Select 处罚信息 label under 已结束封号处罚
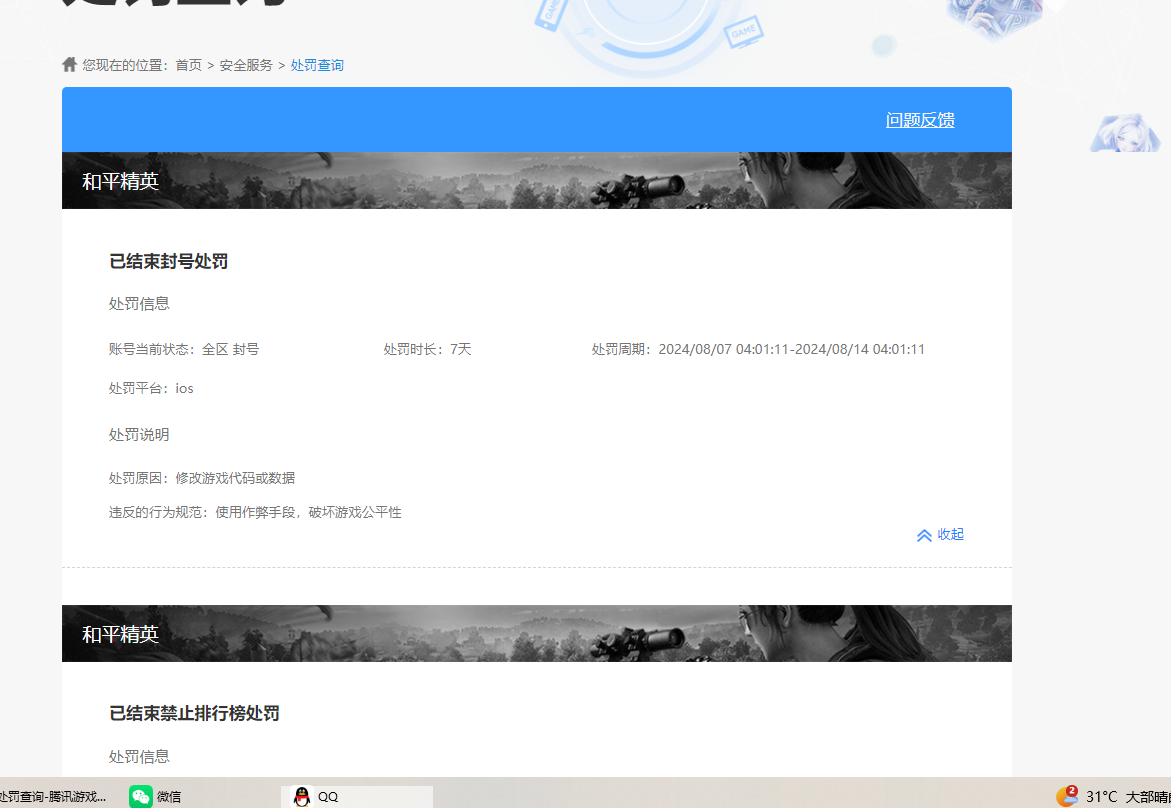Image resolution: width=1171 pixels, height=808 pixels. 139,304
